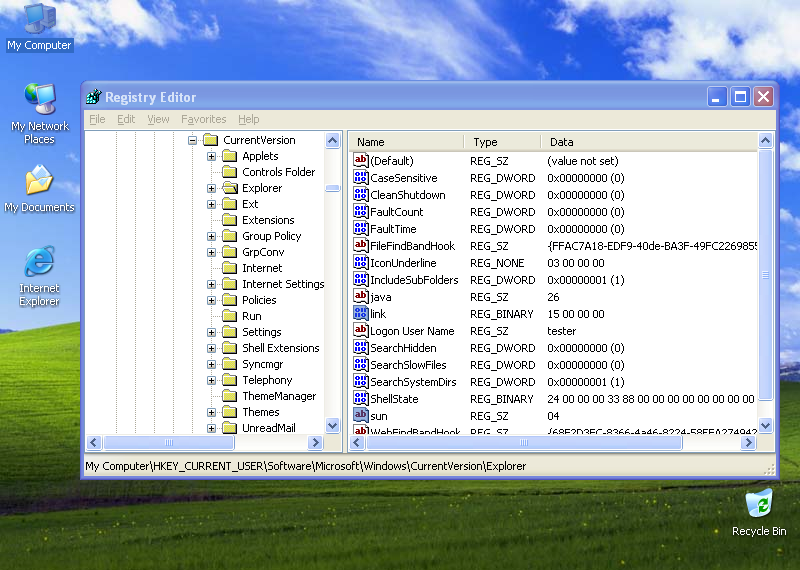Click the status bar registry path
Image resolution: width=800 pixels, height=570 pixels.
coord(306,466)
